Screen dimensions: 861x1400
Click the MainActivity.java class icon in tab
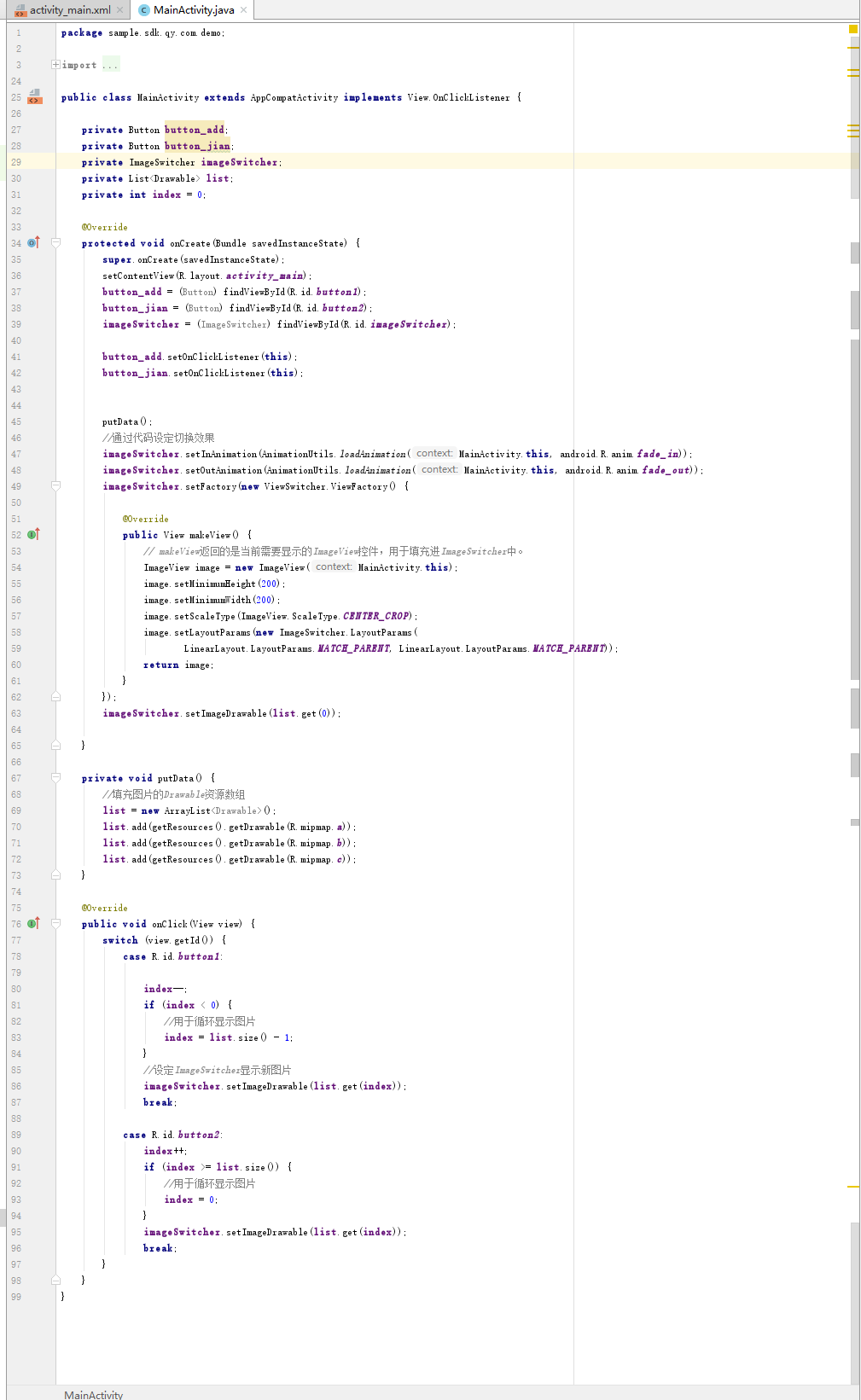point(143,10)
